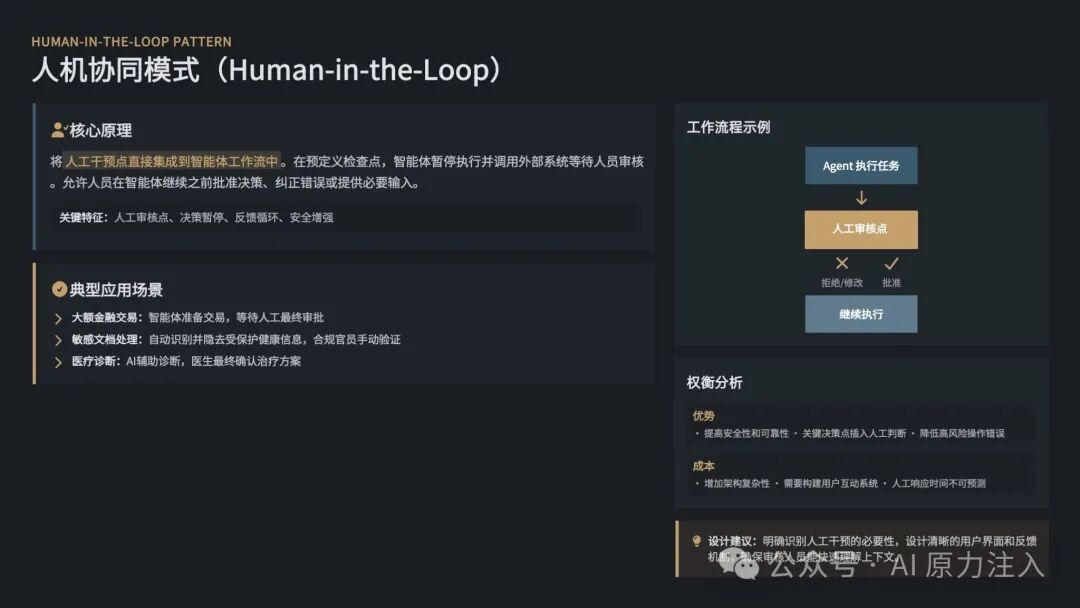Click the lightbulb icon beside 设计建议
Viewport: 1080px width, 608px height.
(x=696, y=541)
